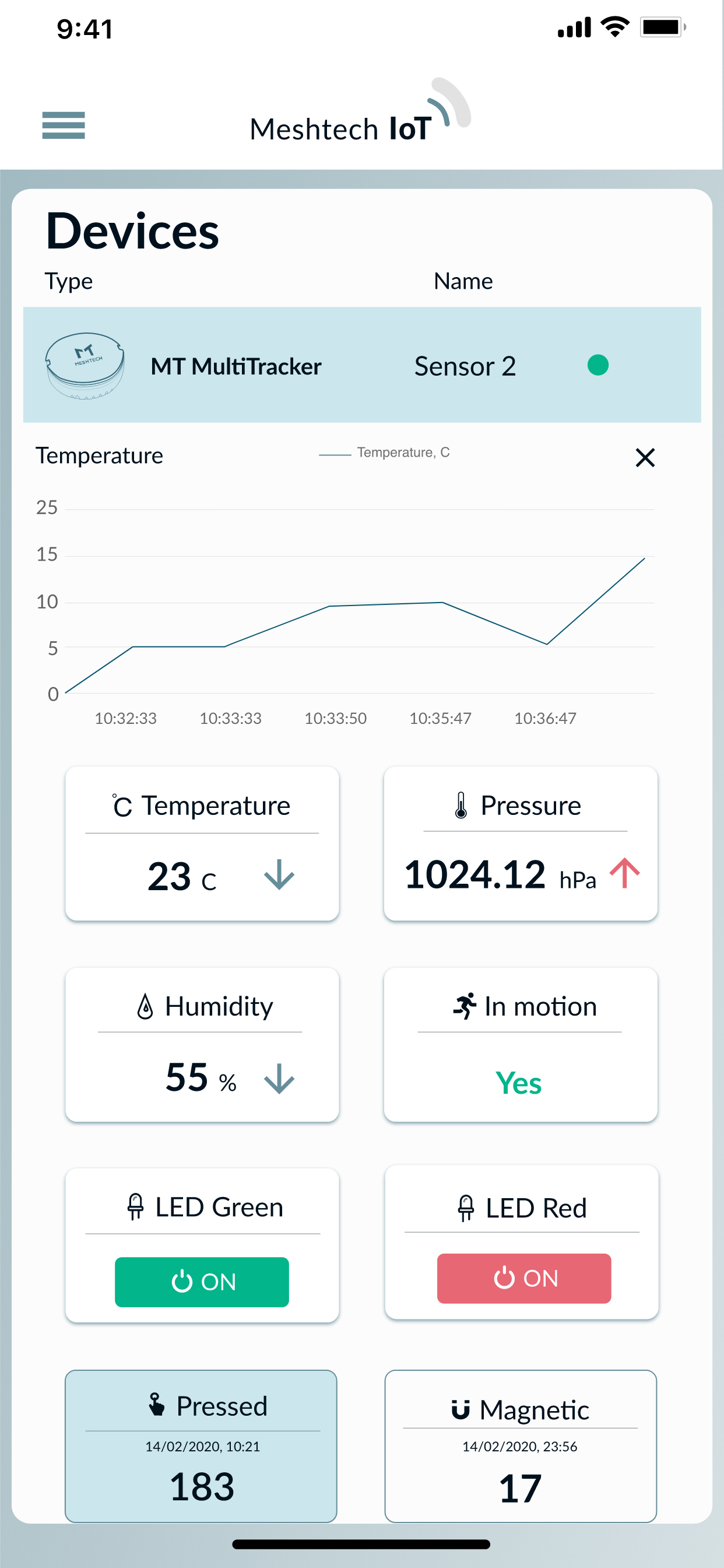Click the green online status indicator for Sensor 2
Screen dimensions: 724x1568
click(598, 365)
